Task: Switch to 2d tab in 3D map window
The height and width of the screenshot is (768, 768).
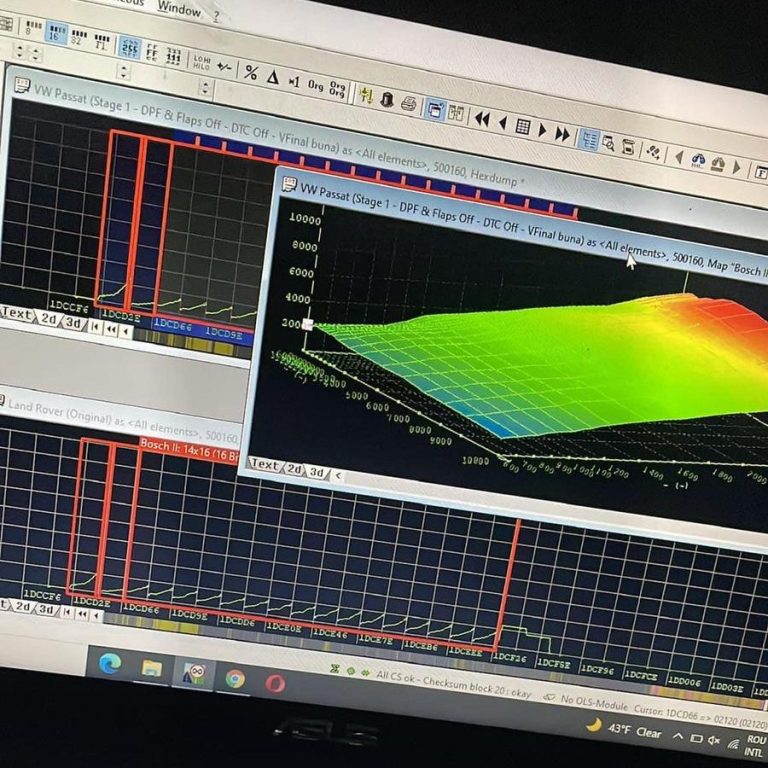Action: 294,469
